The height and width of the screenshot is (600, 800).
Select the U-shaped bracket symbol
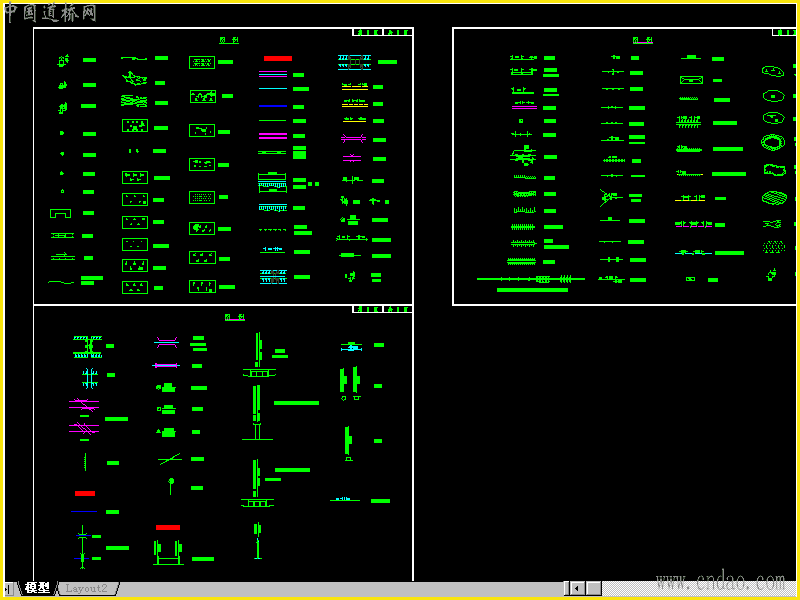point(60,213)
